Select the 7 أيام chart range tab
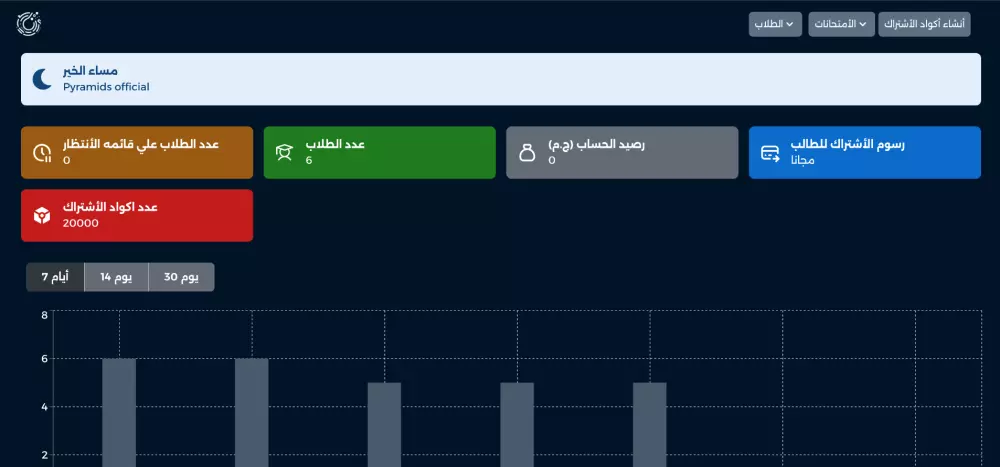Viewport: 1000px width, 467px height. click(55, 277)
